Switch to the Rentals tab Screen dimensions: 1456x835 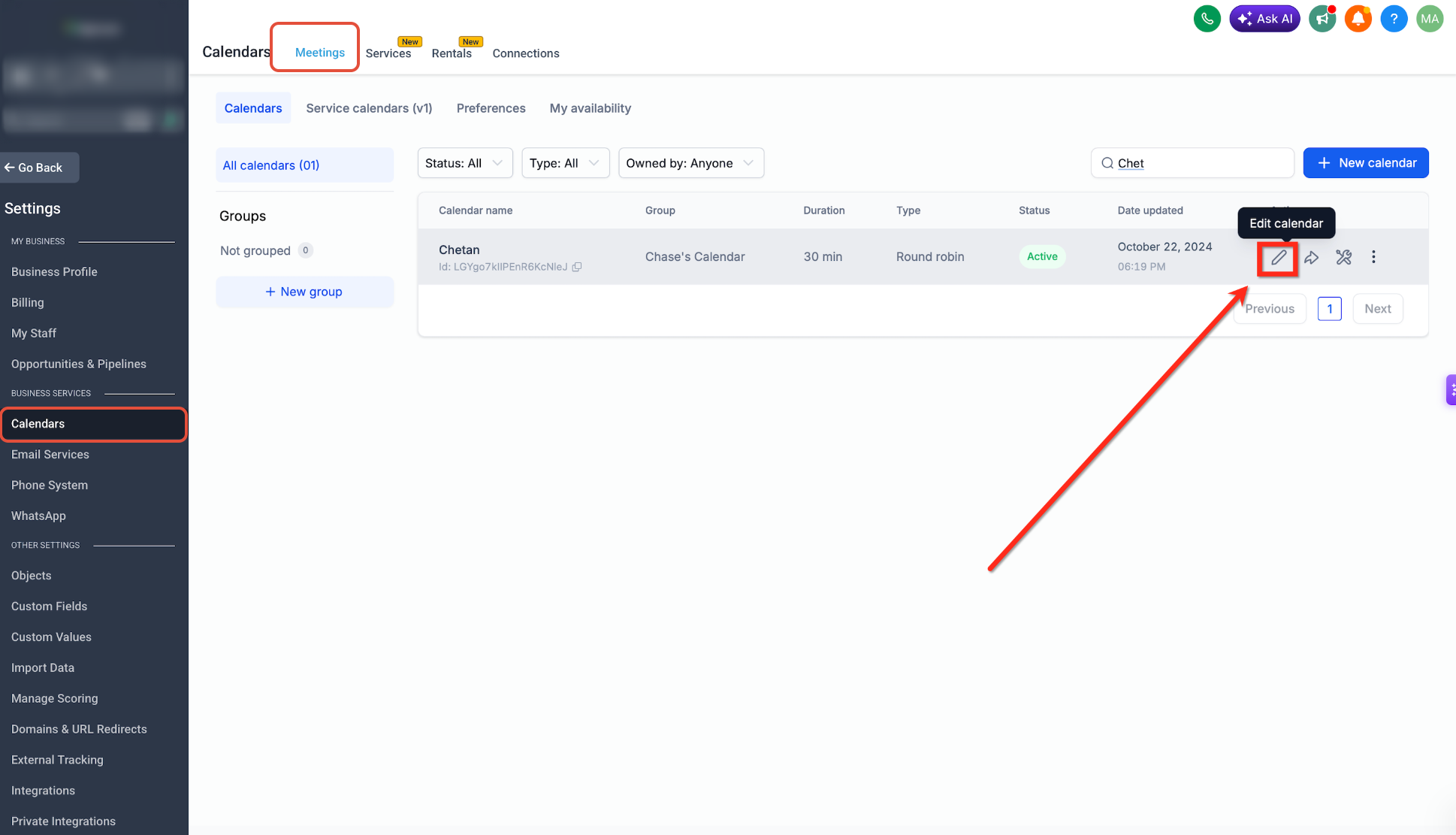click(x=452, y=53)
